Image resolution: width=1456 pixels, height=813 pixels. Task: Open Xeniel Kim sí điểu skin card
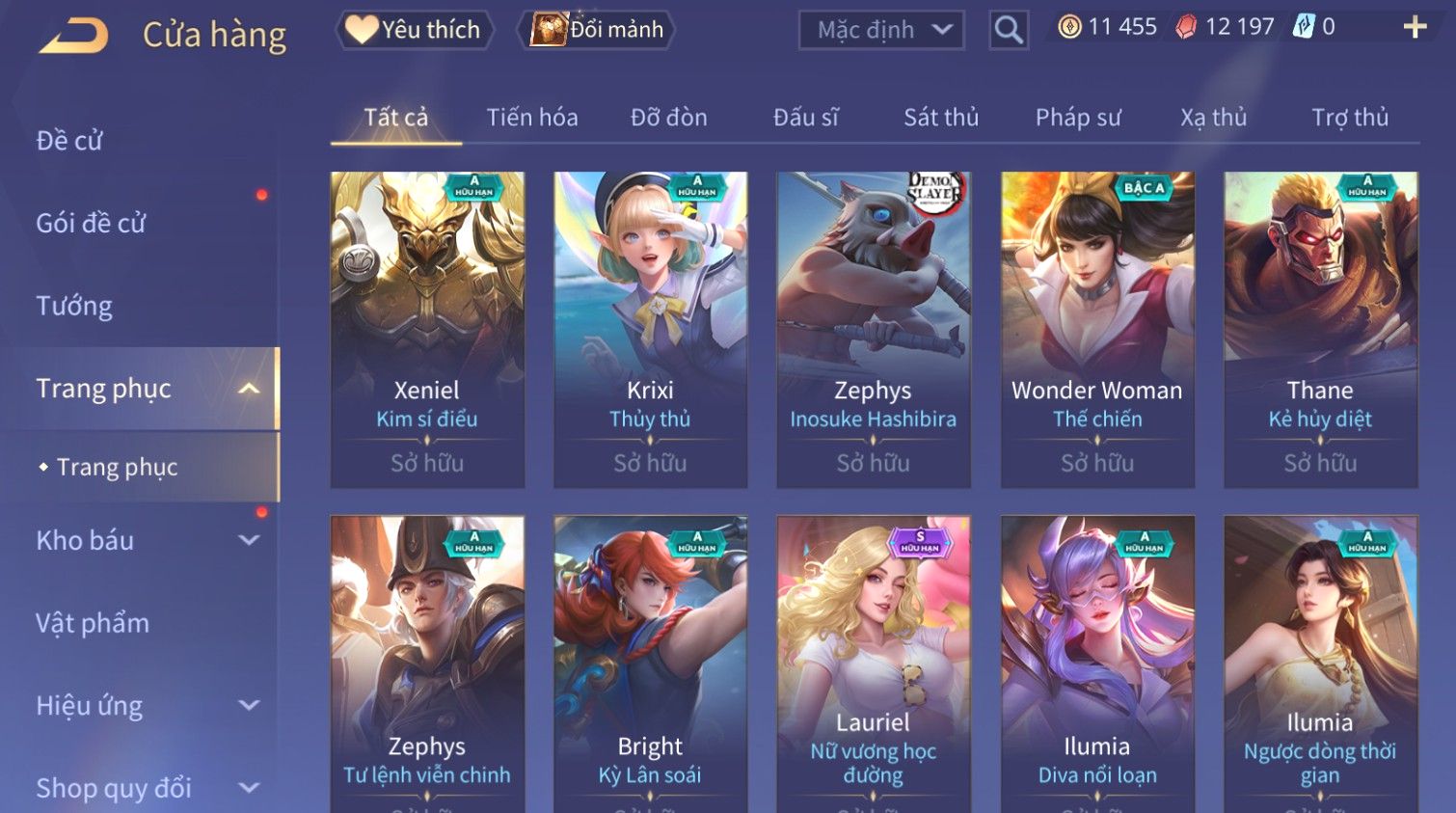(x=427, y=330)
